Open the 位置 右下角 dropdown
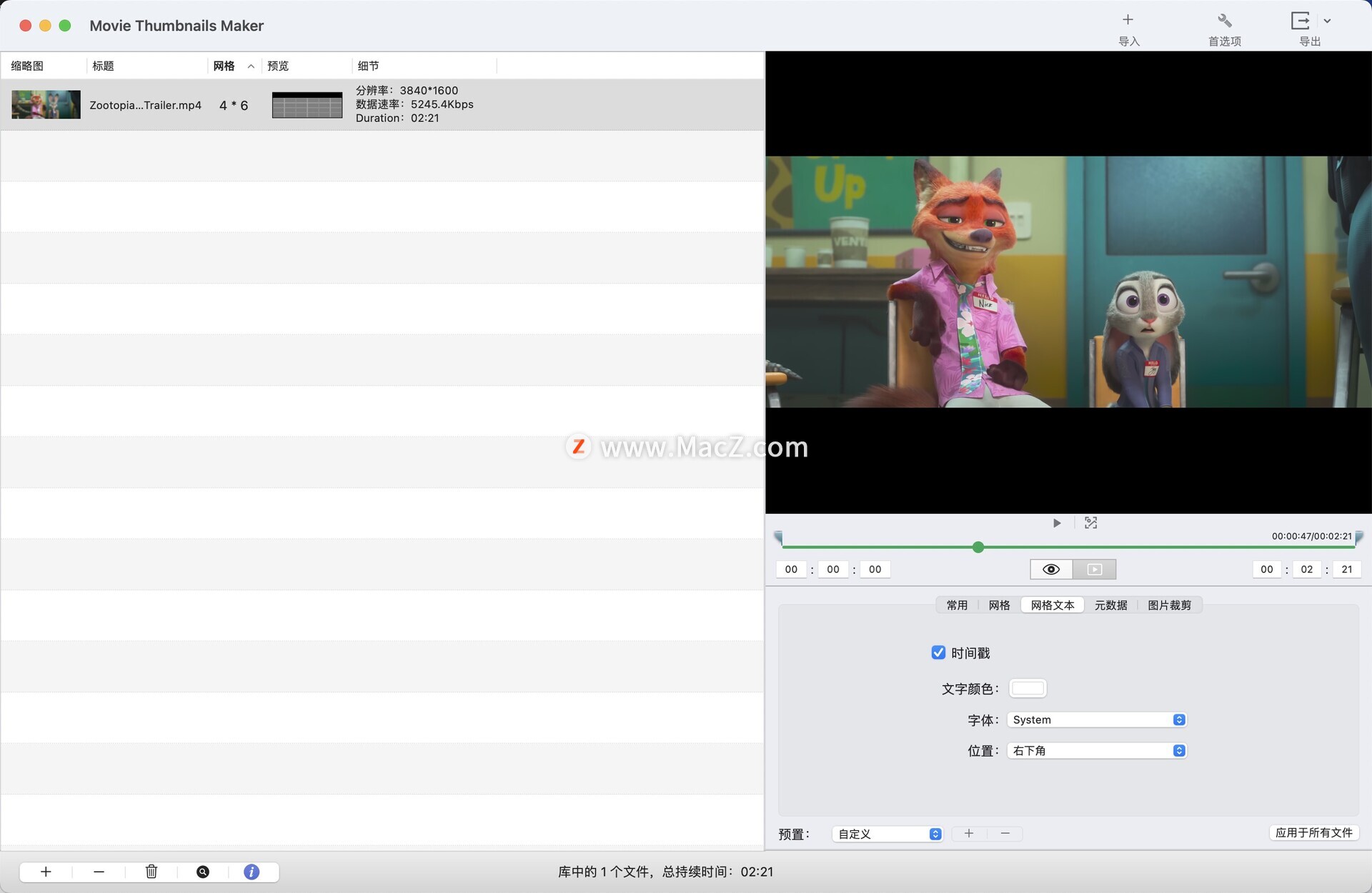The image size is (1372, 893). point(1097,750)
